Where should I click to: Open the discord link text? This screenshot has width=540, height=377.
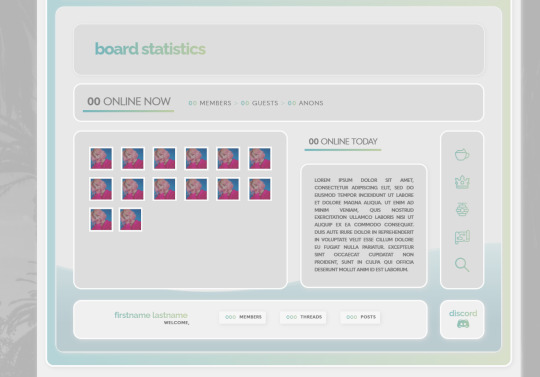pos(463,313)
